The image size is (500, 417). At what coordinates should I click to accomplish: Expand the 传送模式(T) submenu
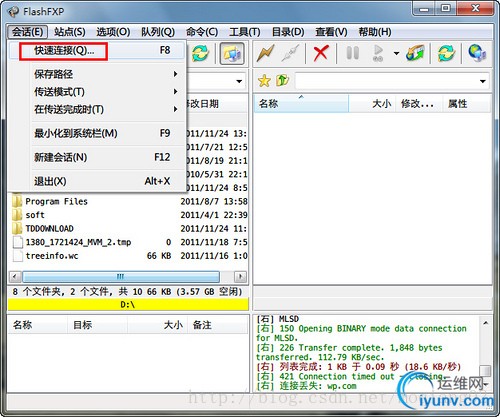pyautogui.click(x=97, y=92)
